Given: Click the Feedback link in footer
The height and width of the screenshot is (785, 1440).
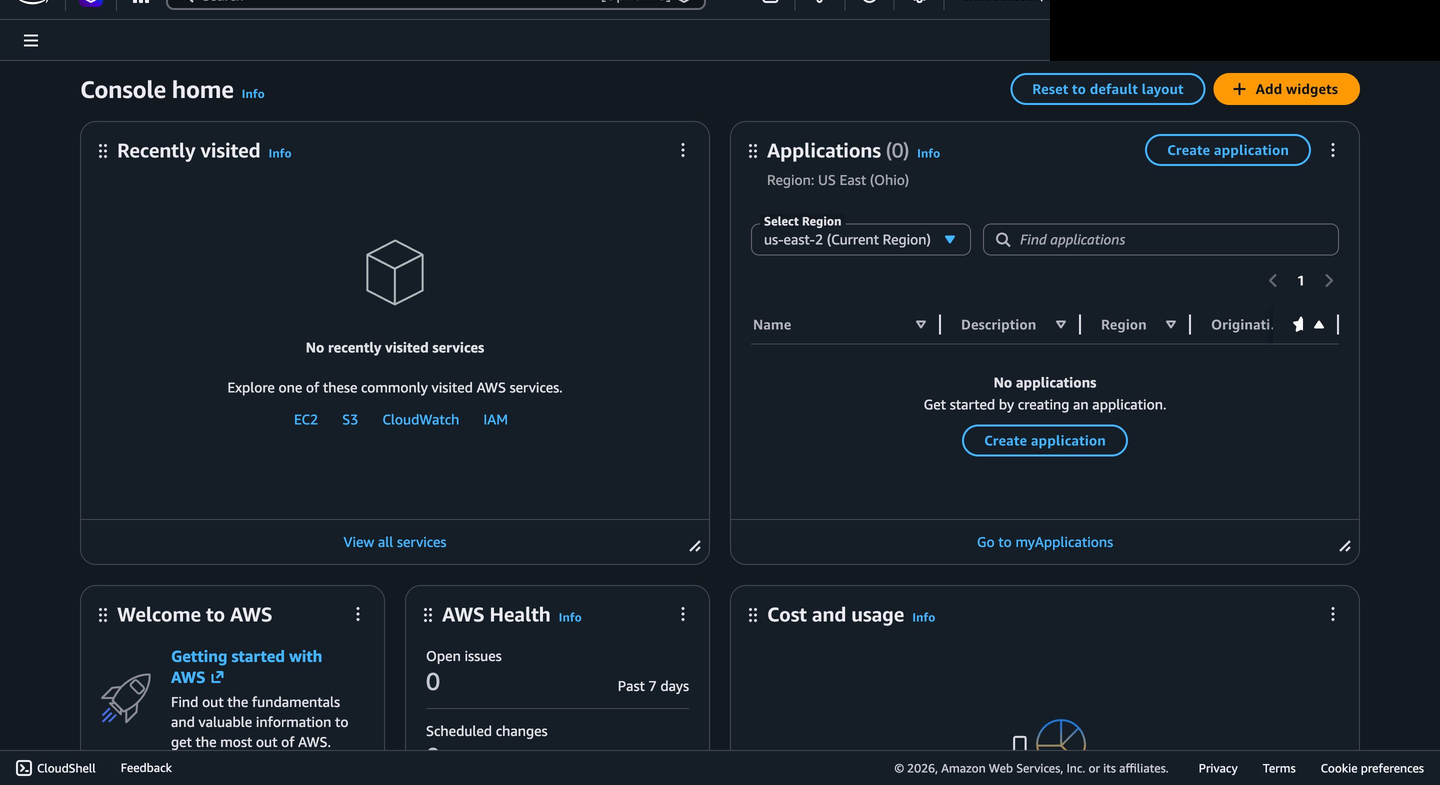Looking at the screenshot, I should [146, 768].
